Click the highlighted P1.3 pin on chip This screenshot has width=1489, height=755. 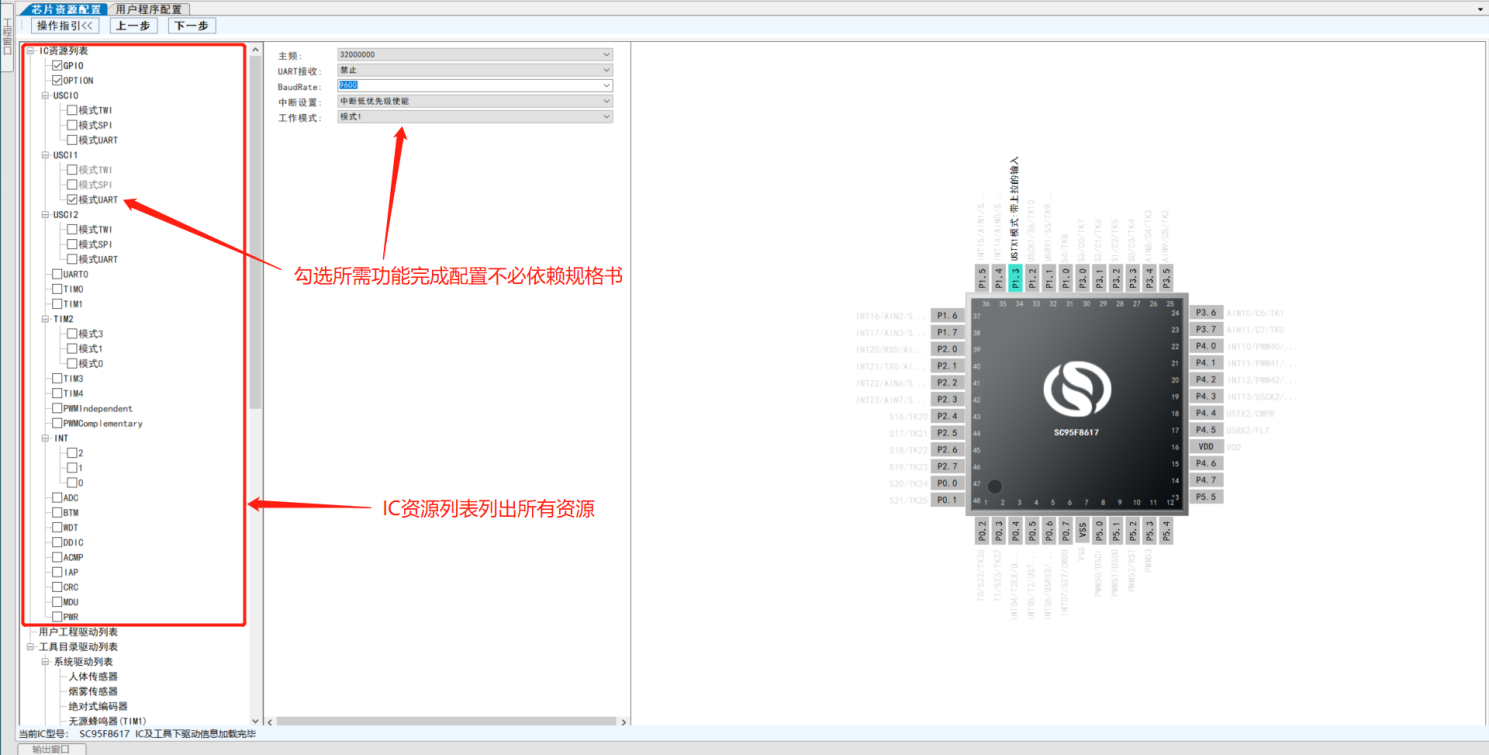1016,278
